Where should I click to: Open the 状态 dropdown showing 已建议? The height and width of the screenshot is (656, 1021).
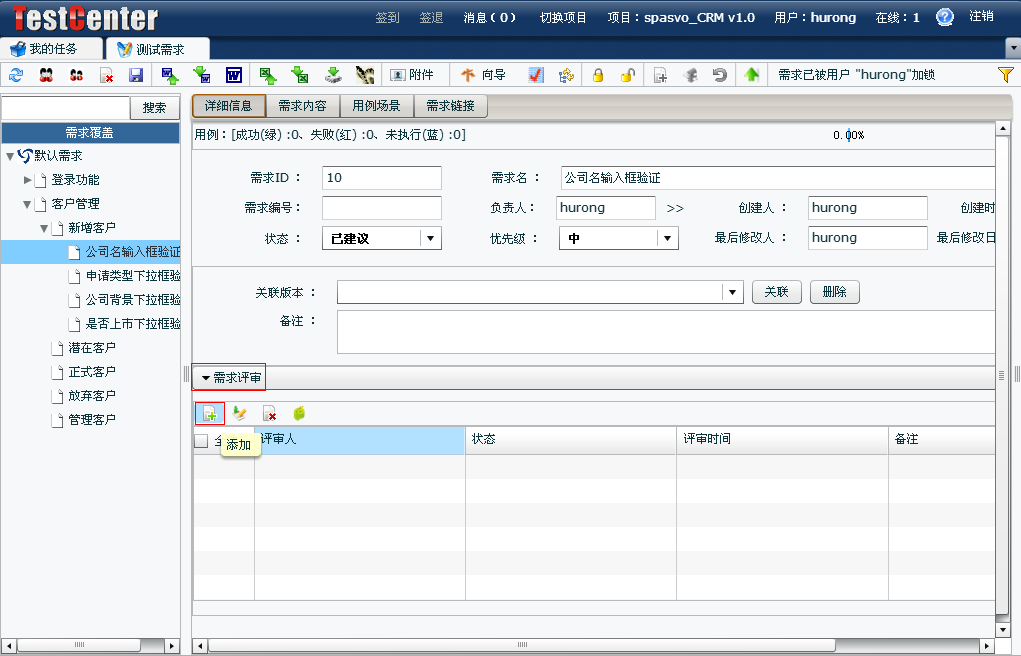point(430,238)
